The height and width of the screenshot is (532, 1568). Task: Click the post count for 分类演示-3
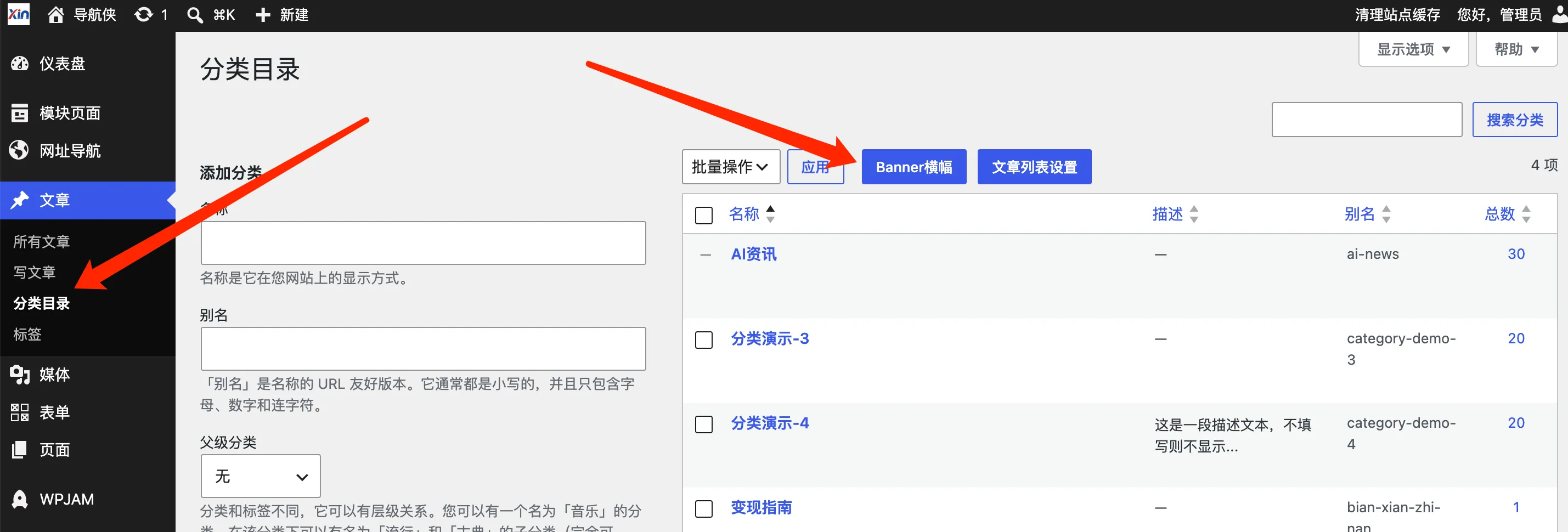point(1516,339)
